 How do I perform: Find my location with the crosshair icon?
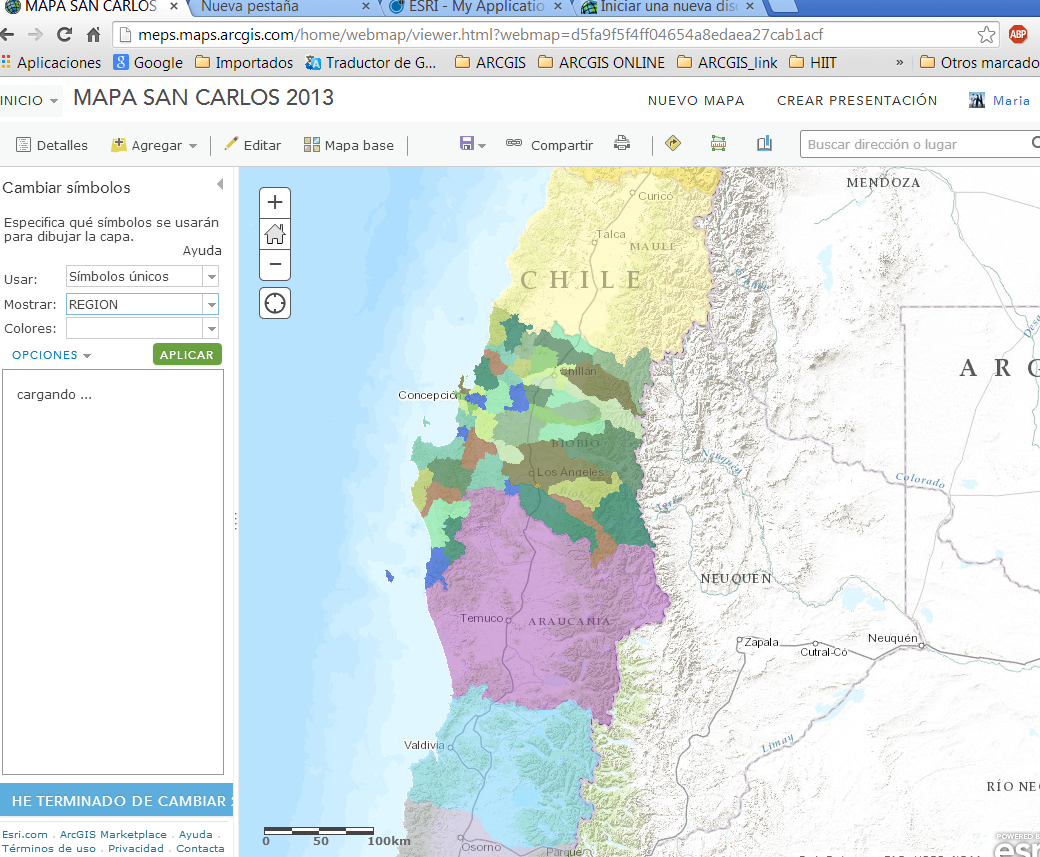275,303
